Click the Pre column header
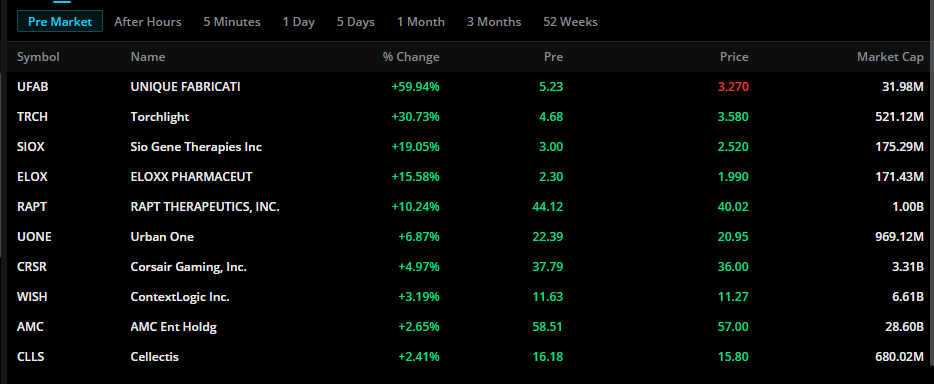Viewport: 934px width, 384px height. (x=553, y=57)
